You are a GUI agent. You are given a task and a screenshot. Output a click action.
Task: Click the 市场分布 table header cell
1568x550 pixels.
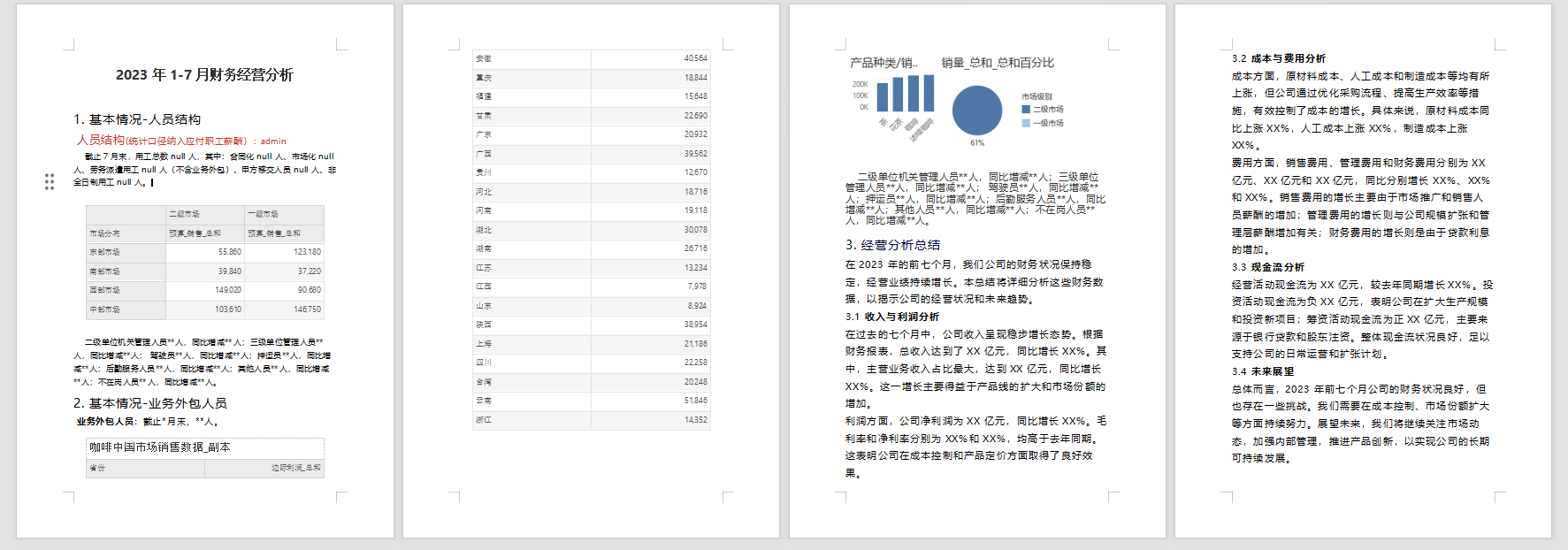(125, 233)
